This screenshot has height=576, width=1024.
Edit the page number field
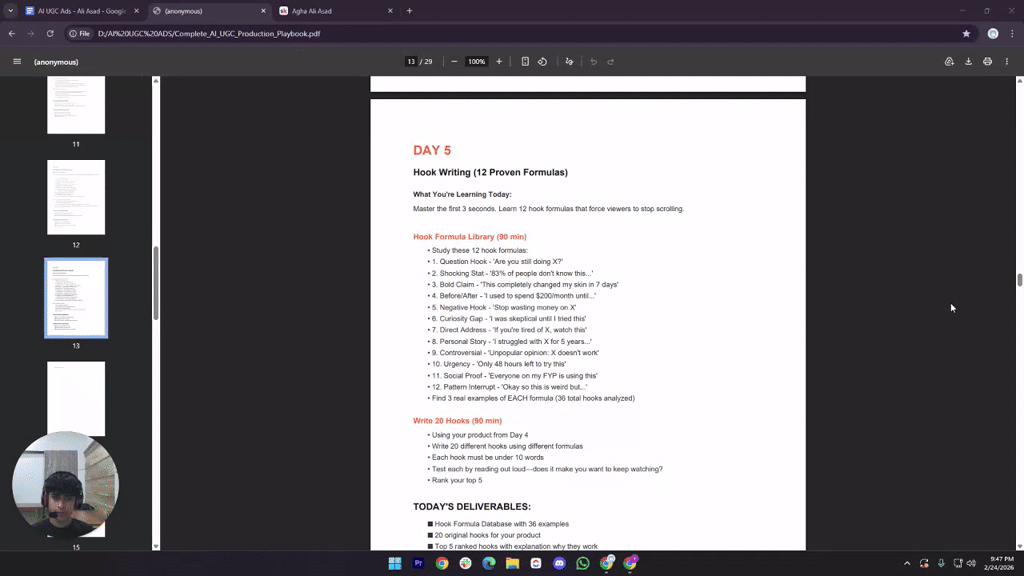(411, 61)
